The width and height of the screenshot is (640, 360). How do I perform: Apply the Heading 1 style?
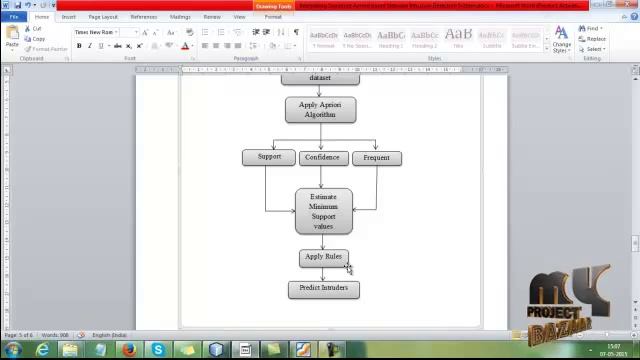point(391,39)
